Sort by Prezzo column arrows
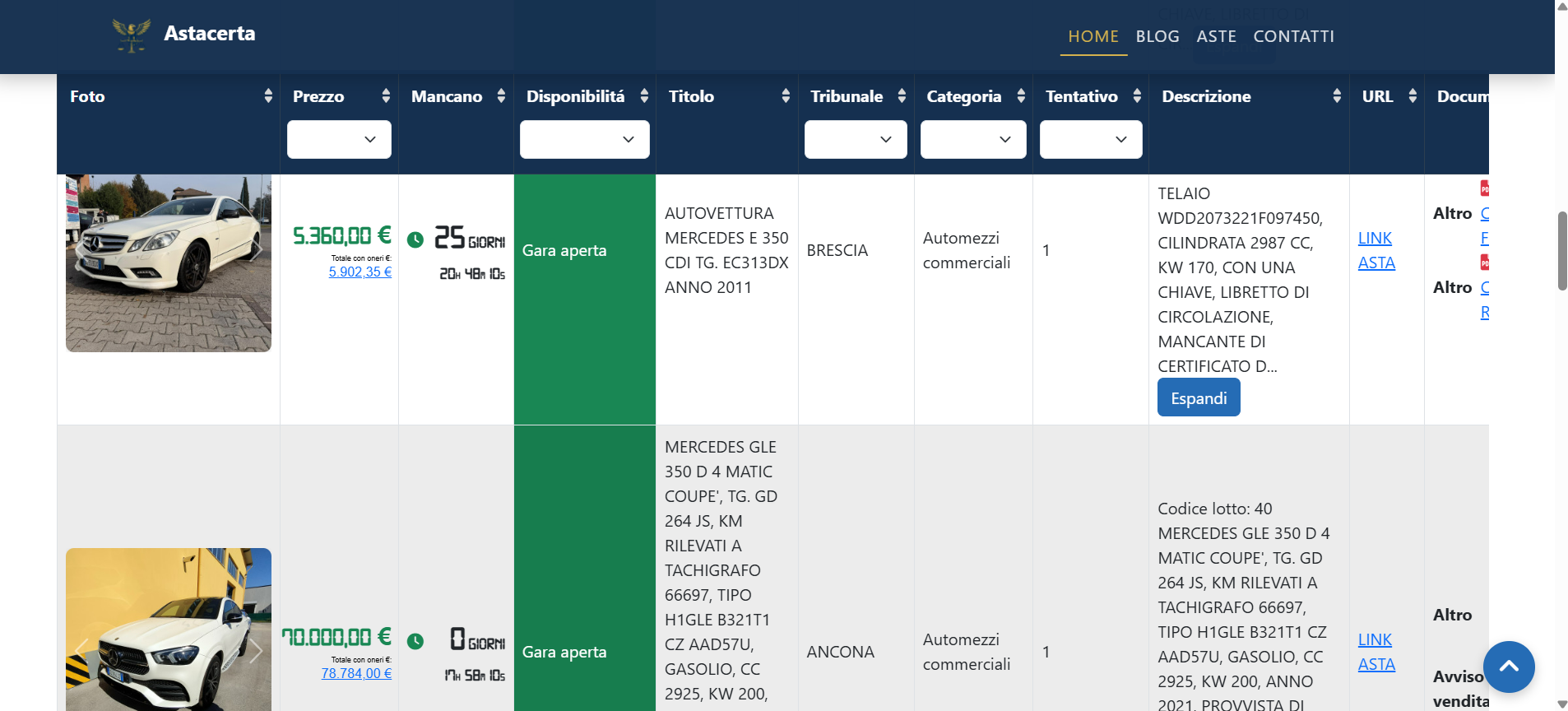Screen dimensions: 1568x711 pos(386,96)
